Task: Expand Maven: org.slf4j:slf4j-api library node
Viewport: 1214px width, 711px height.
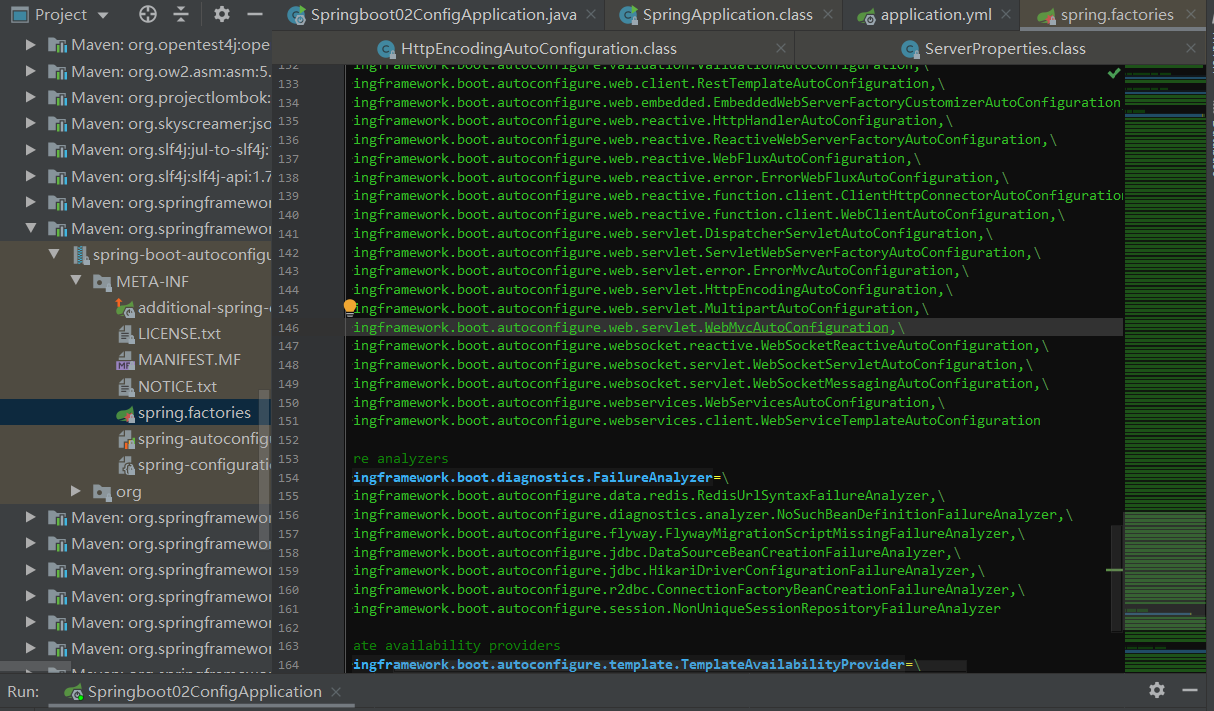Action: point(30,176)
